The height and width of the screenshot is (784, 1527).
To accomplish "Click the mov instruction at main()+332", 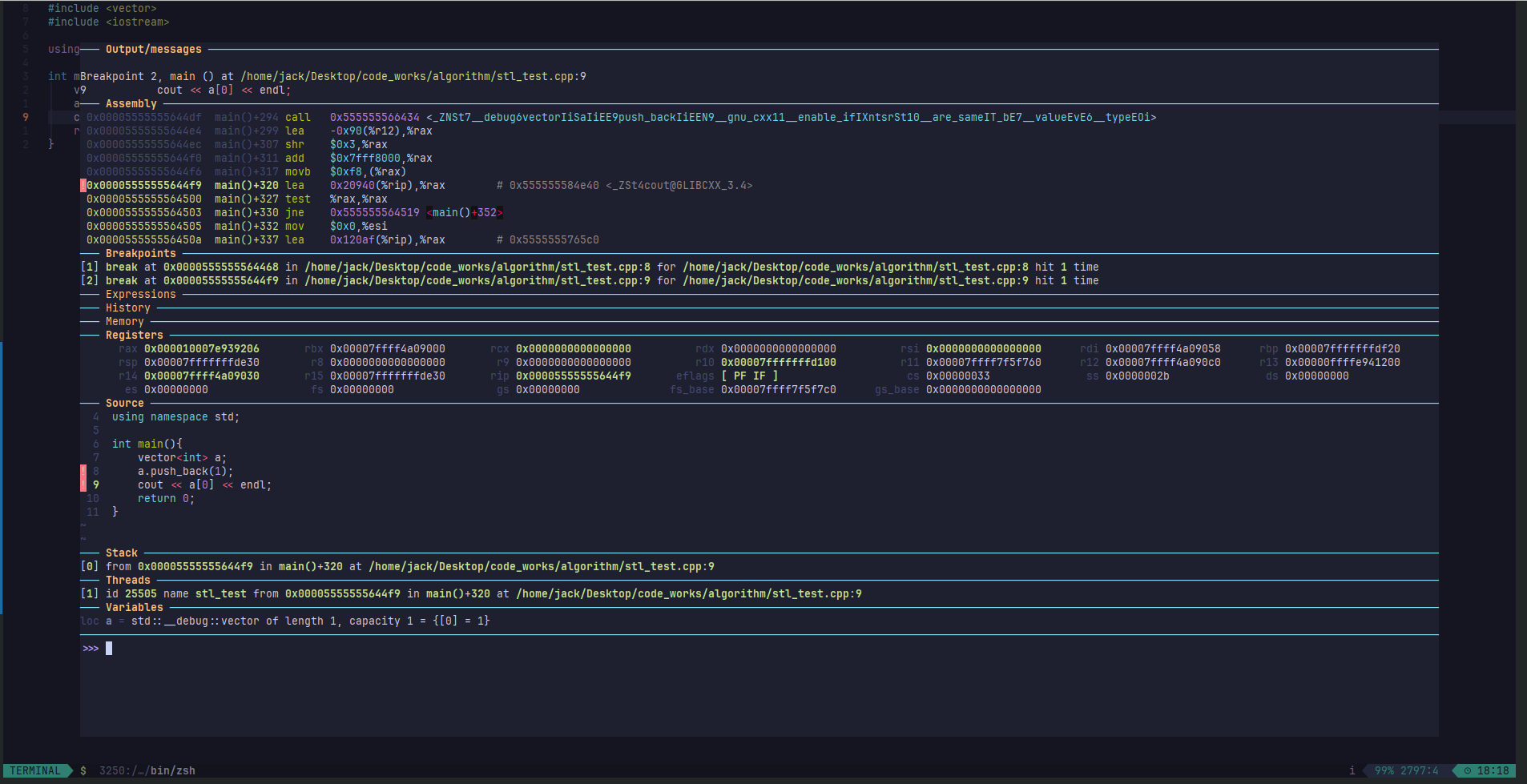I will pyautogui.click(x=237, y=227).
